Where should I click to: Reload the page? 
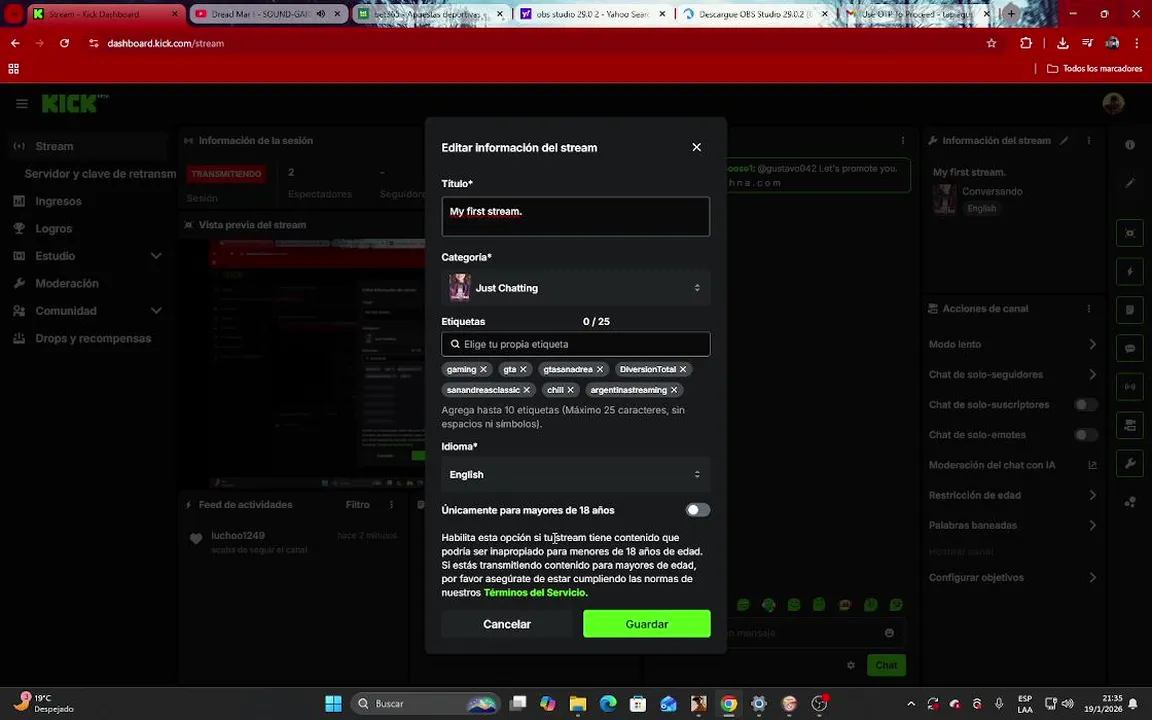65,43
